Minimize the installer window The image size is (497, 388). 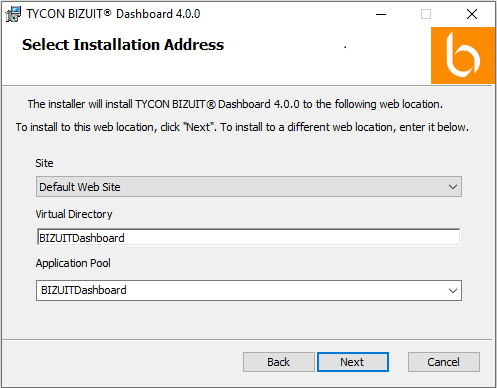(381, 14)
